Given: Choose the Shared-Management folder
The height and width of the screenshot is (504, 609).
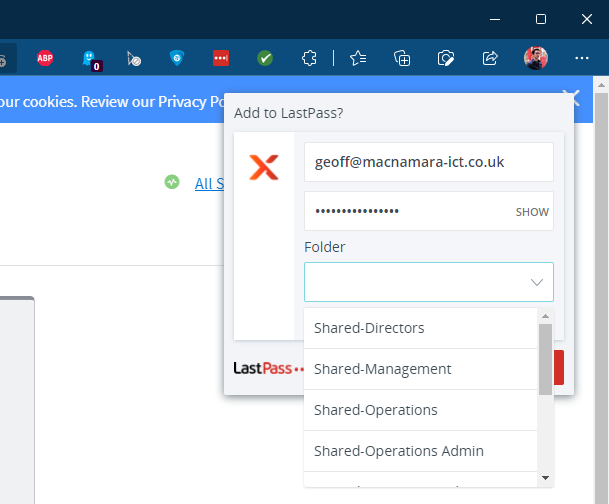Looking at the screenshot, I should [x=420, y=369].
